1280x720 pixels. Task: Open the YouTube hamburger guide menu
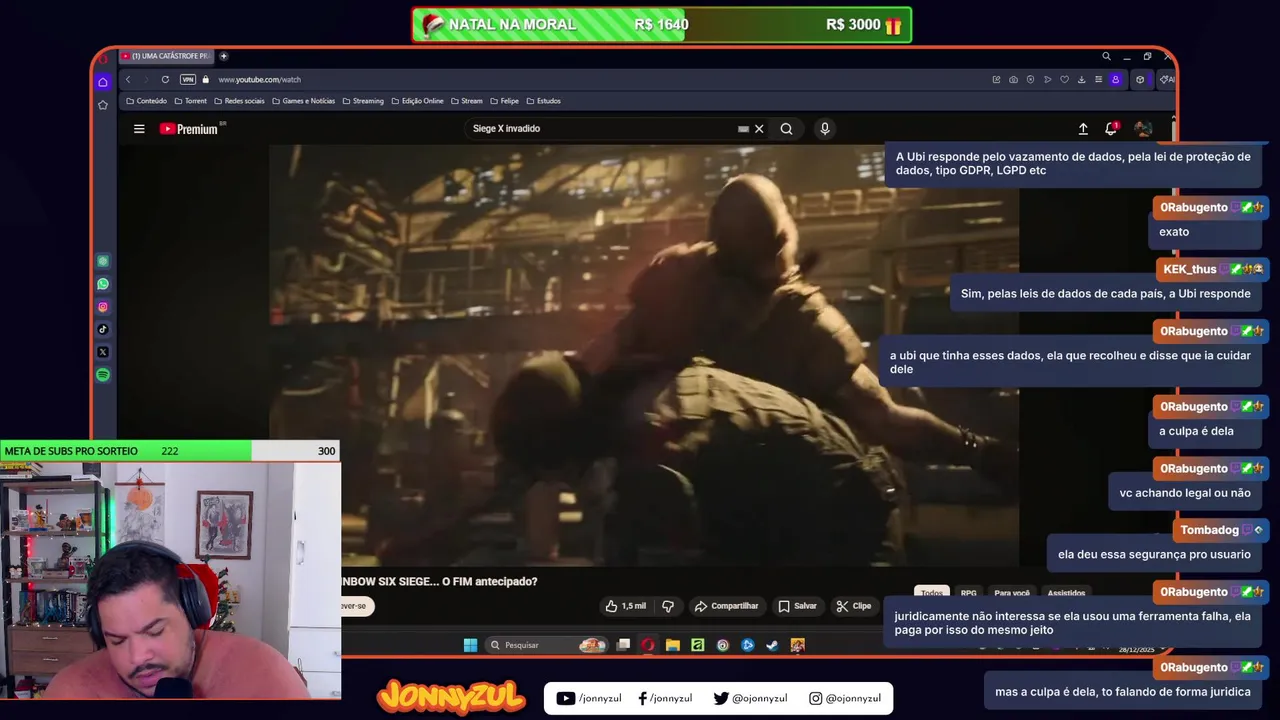139,129
